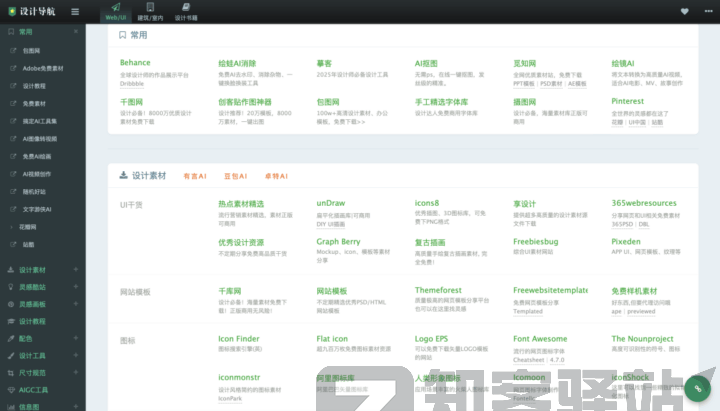Click the download icon beside sidebar 设计素材
Viewport: 720px width, 411px height.
[11, 270]
